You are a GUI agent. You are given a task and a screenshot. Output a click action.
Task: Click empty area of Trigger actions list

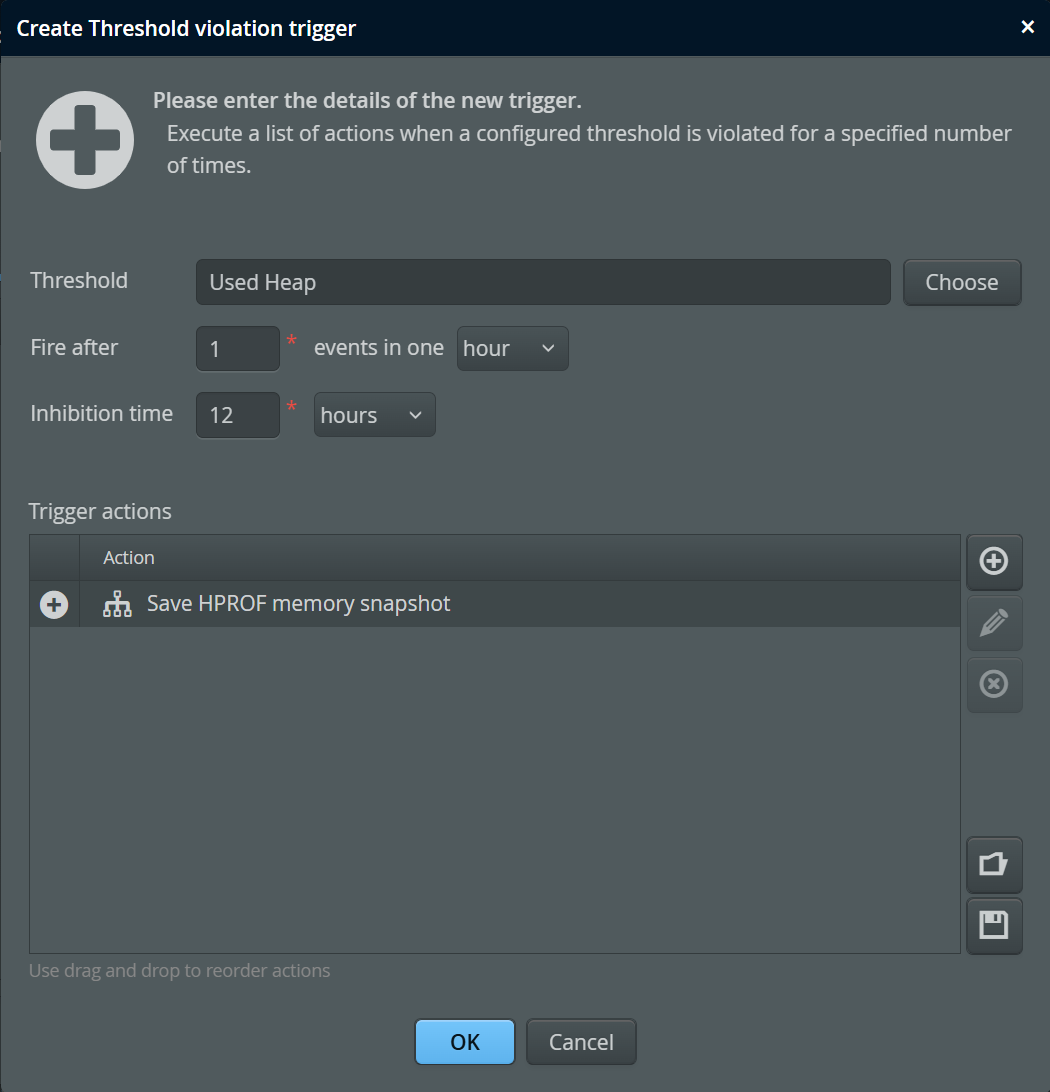pos(495,790)
